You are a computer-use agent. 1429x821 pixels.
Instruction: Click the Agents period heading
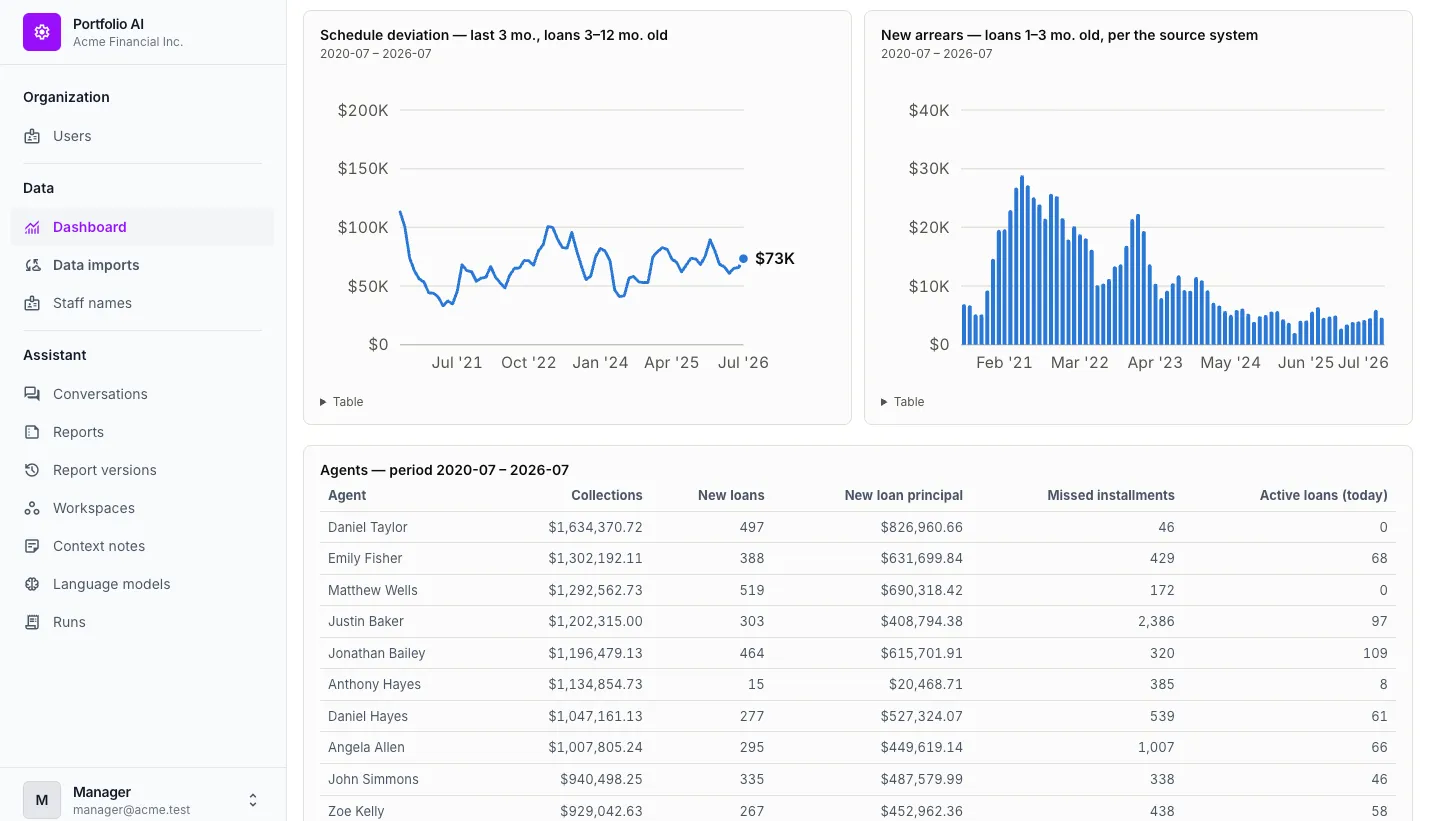(x=444, y=470)
